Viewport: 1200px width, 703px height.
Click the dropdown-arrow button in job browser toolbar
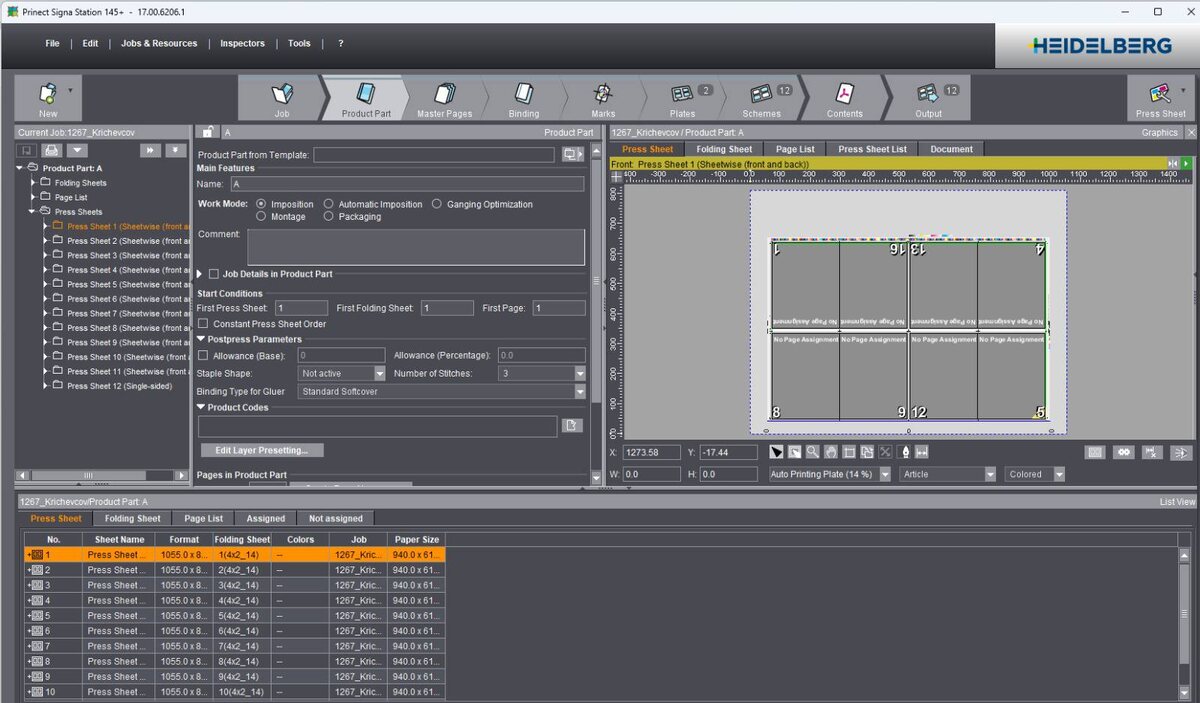point(76,150)
